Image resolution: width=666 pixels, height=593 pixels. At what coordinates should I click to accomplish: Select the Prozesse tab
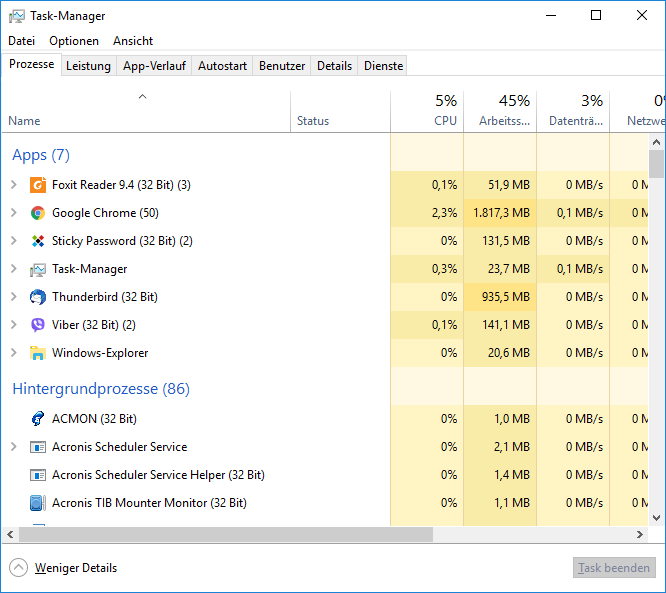(31, 64)
